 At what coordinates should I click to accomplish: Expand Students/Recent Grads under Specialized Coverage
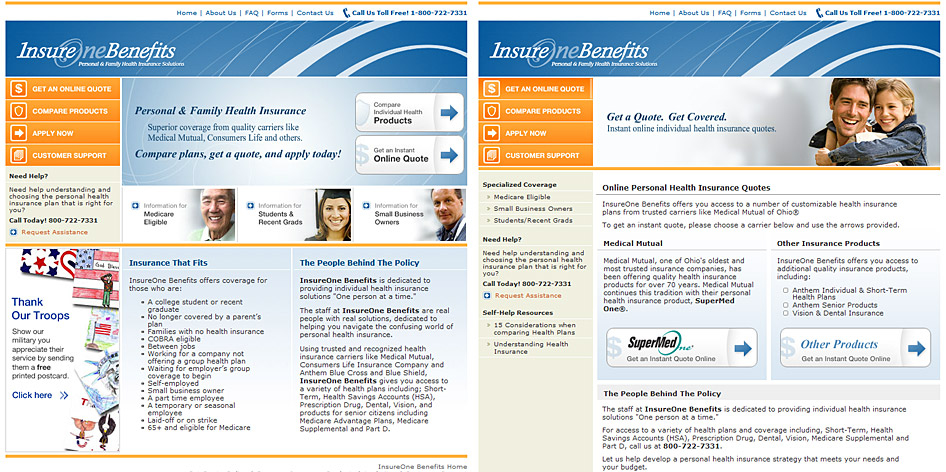tap(488, 220)
